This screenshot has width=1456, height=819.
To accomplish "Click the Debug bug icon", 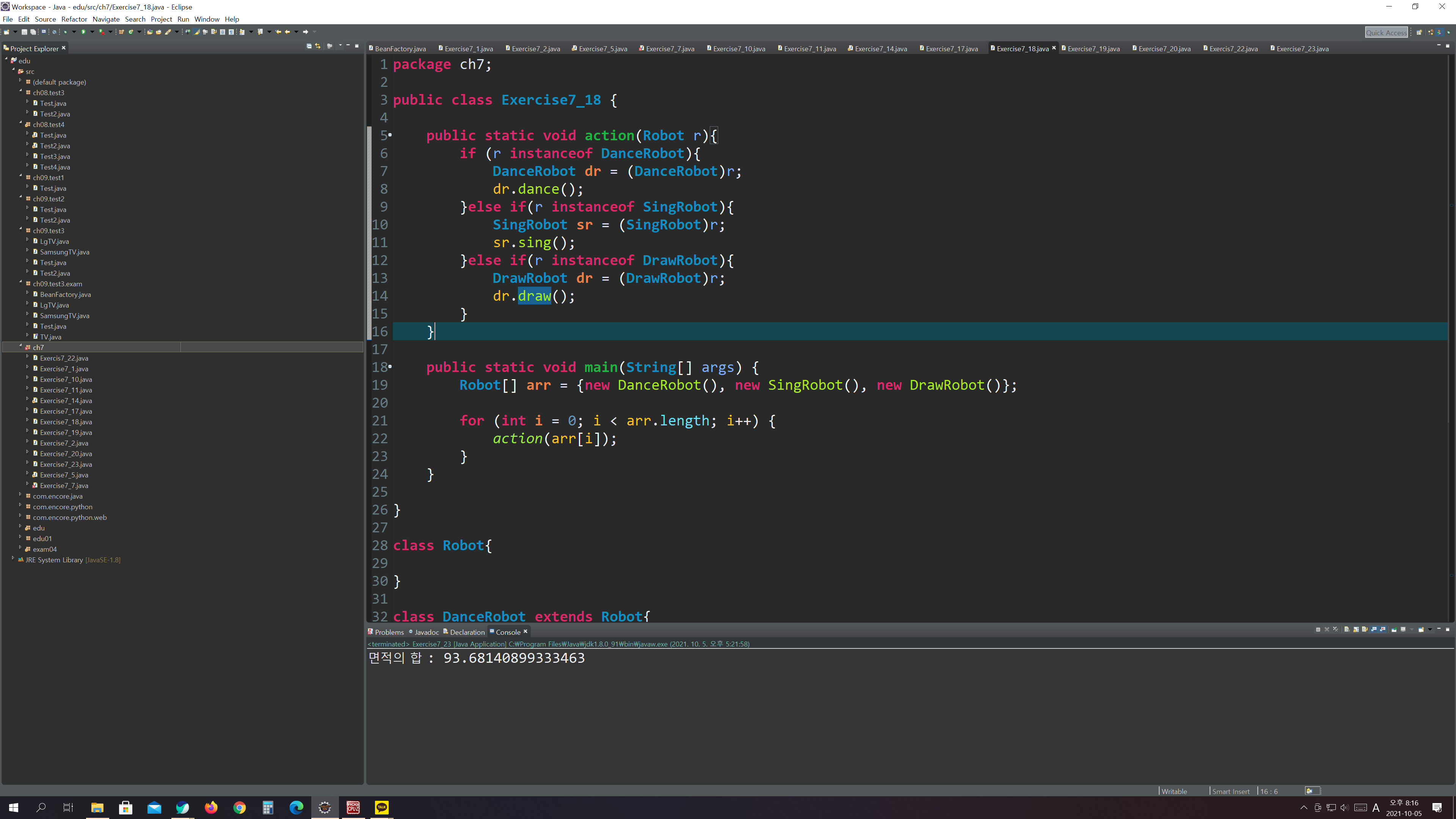I will pyautogui.click(x=65, y=31).
